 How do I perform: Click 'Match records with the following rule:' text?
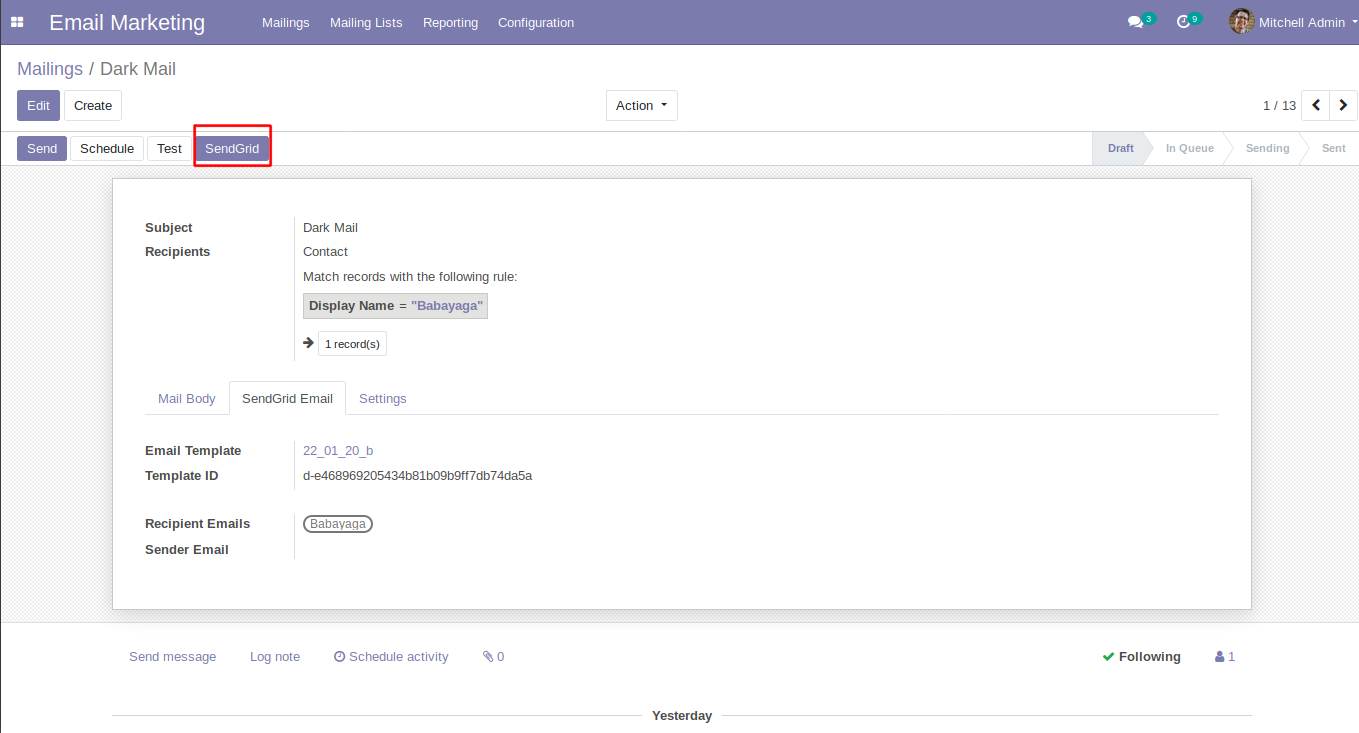[410, 277]
